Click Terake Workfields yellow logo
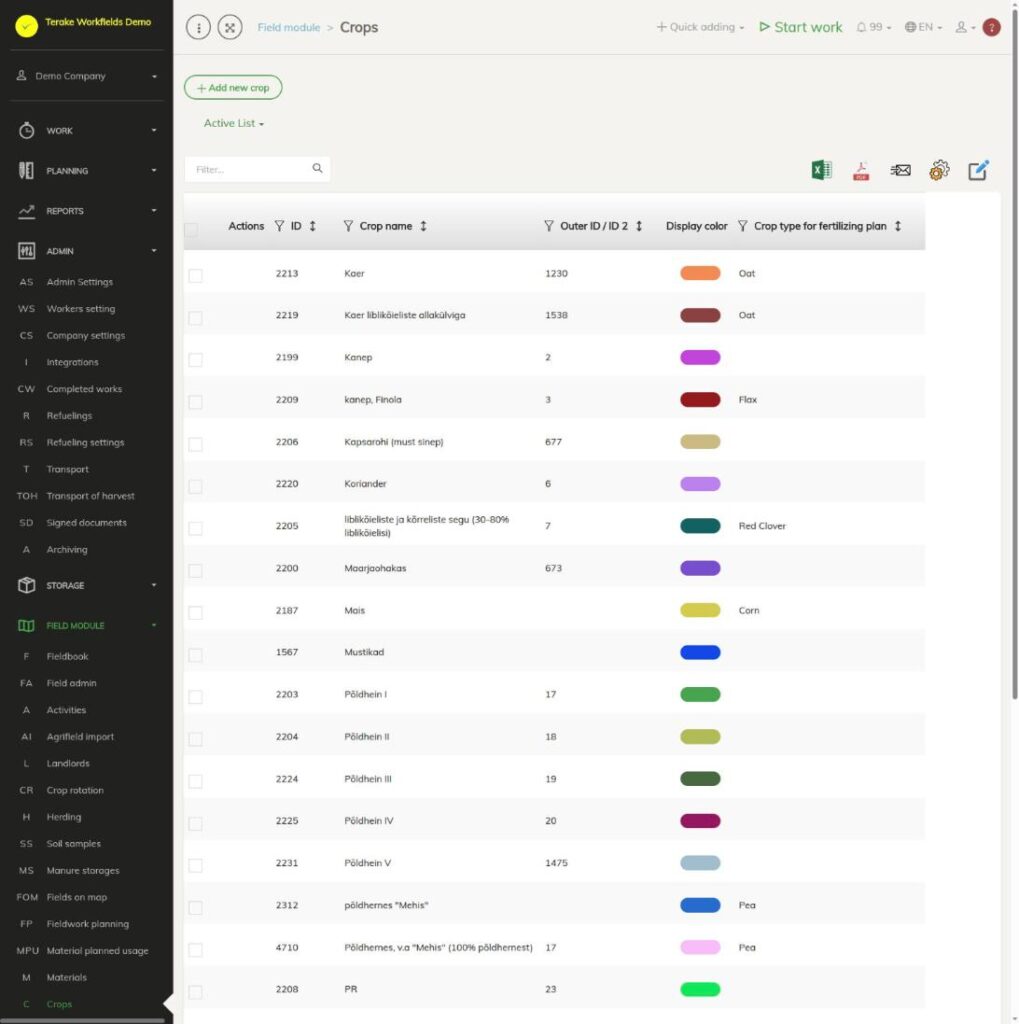The width and height of the screenshot is (1019, 1024). 27,26
